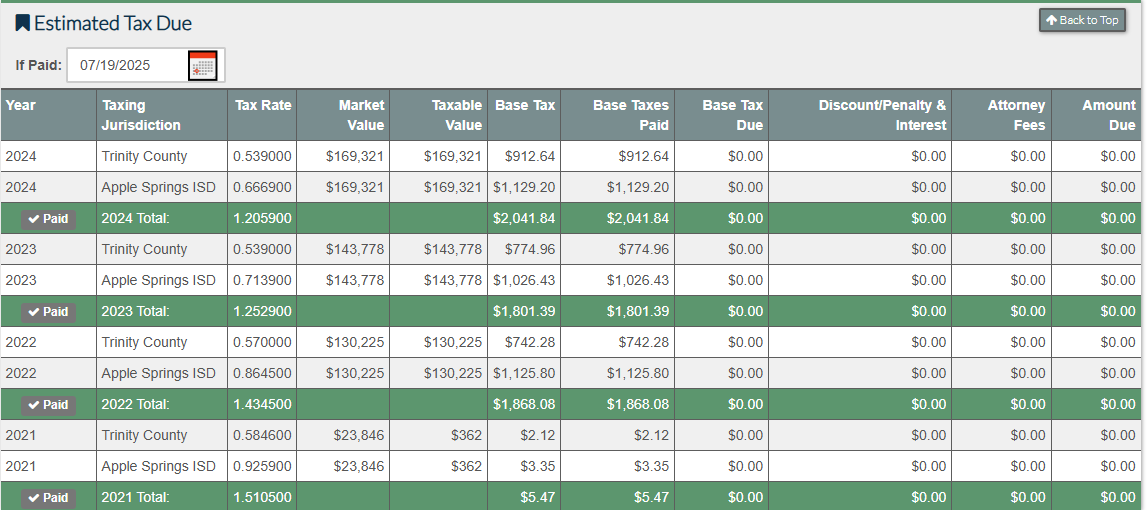
Task: Click the Year column header
Action: point(21,105)
